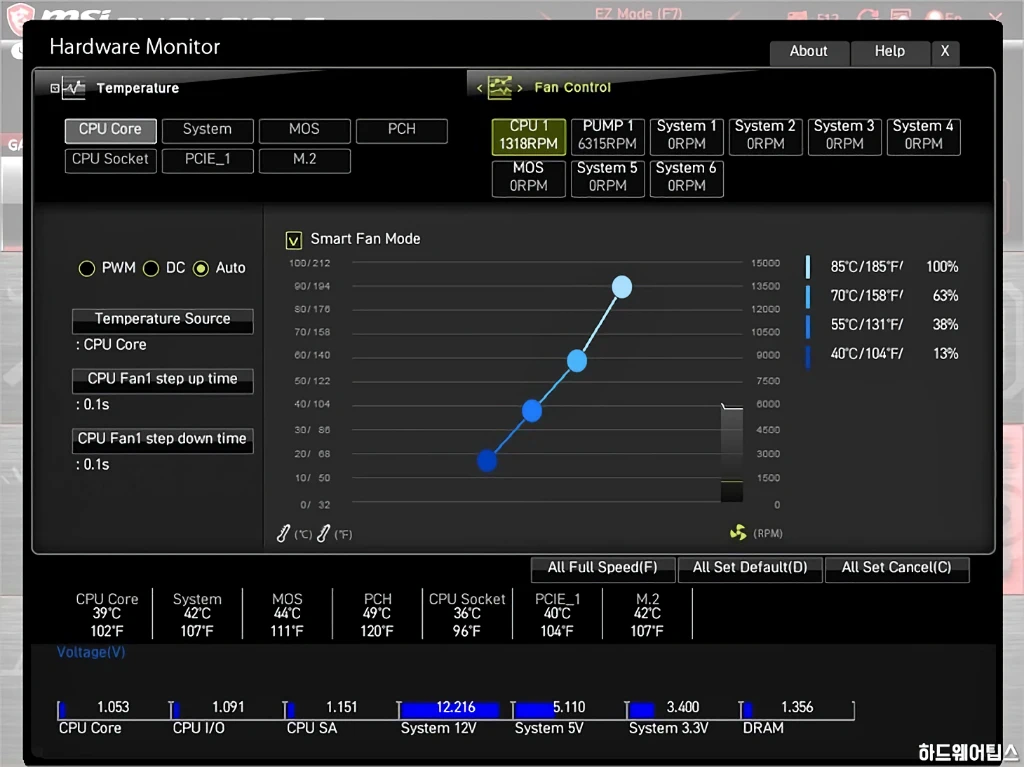Choose the System 3 fan
1024x767 pixels.
pos(844,136)
